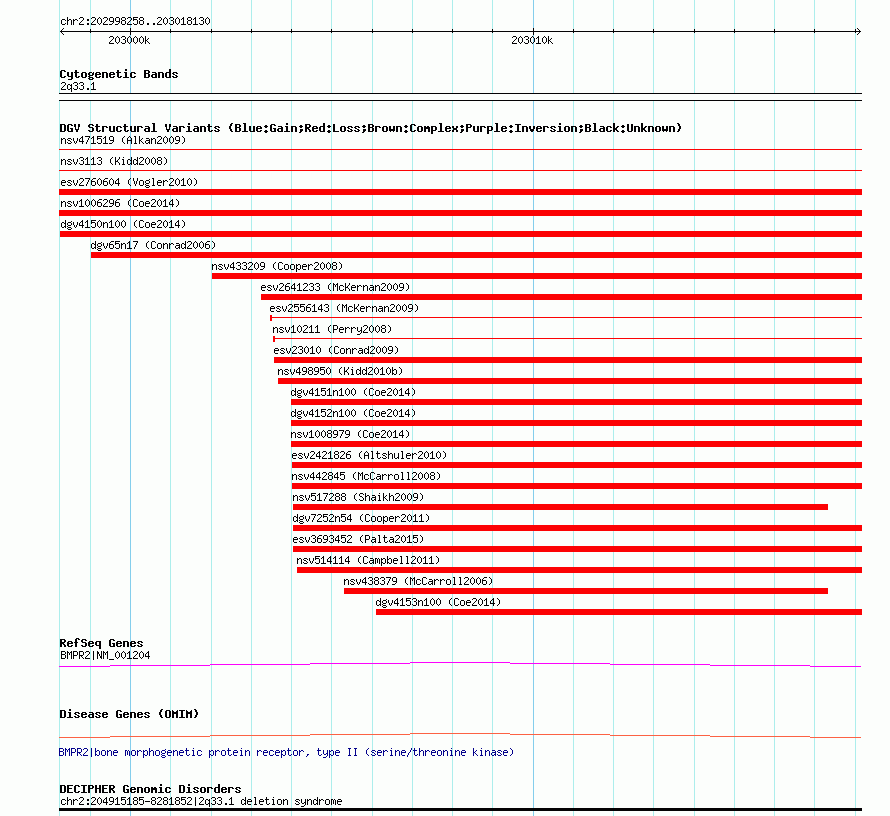Click the red bar below nsv438379 (McCarroll2006)
Image resolution: width=890 pixels, height=816 pixels.
586,591
